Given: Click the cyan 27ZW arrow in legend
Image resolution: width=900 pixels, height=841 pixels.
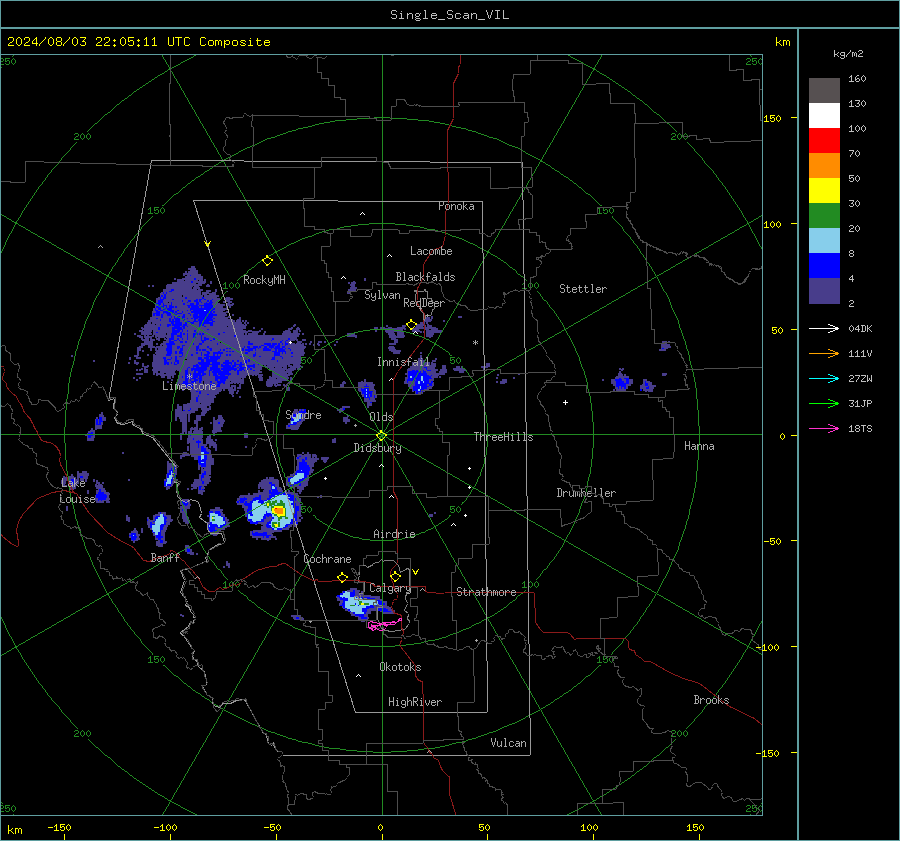Looking at the screenshot, I should pos(824,378).
